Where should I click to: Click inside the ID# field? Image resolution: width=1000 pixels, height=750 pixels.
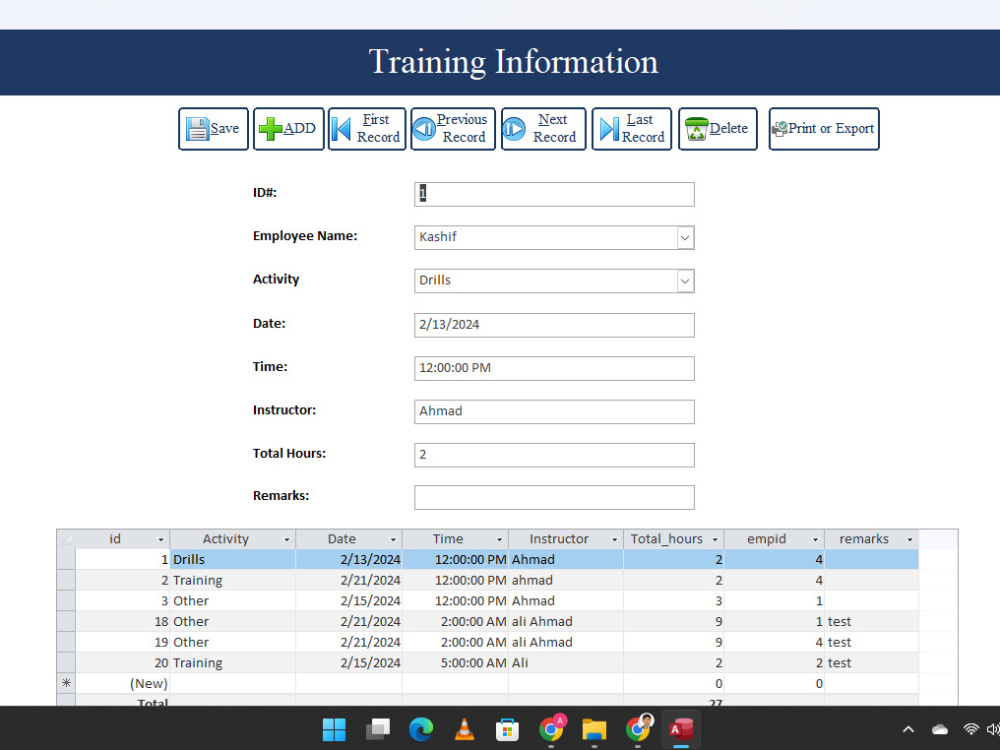554,194
